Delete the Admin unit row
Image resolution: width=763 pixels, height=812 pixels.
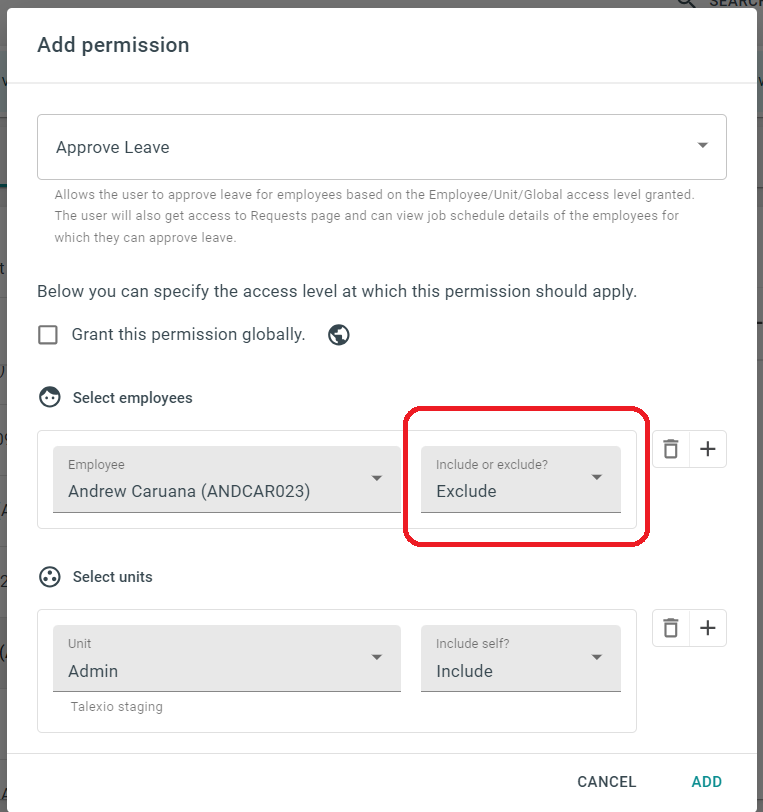coord(671,628)
